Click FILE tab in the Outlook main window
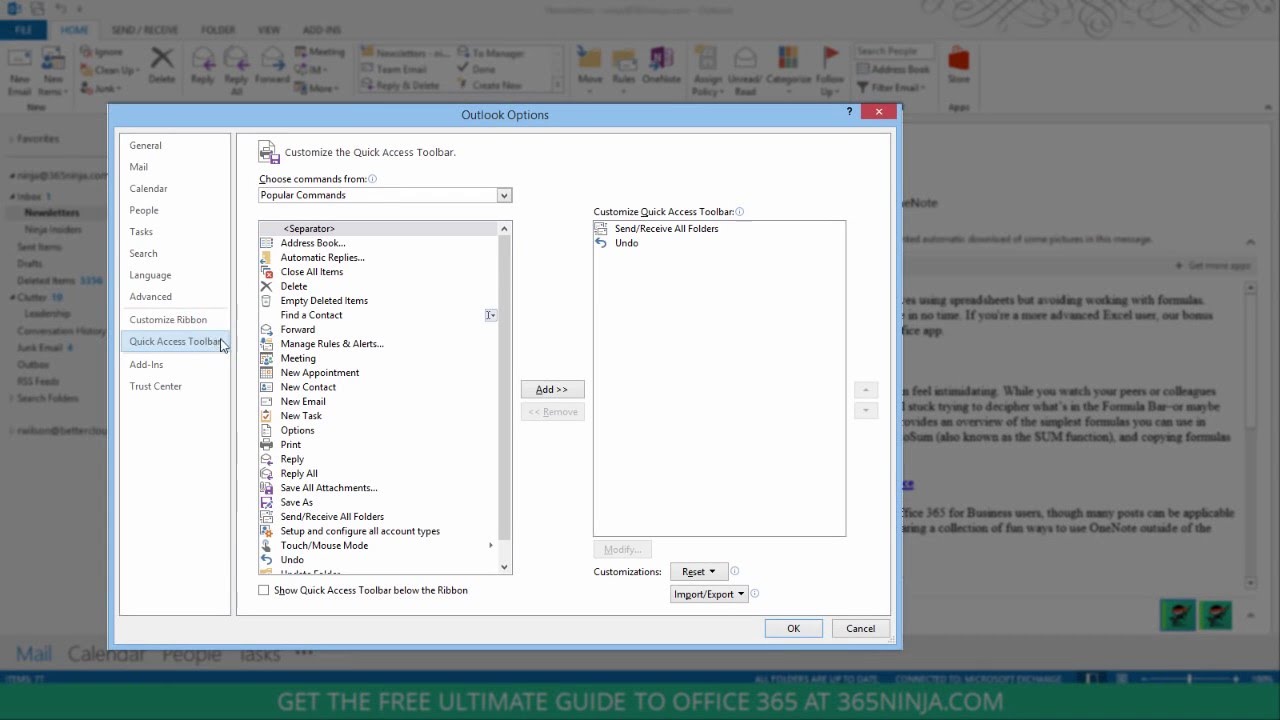The height and width of the screenshot is (720, 1280). [x=23, y=30]
